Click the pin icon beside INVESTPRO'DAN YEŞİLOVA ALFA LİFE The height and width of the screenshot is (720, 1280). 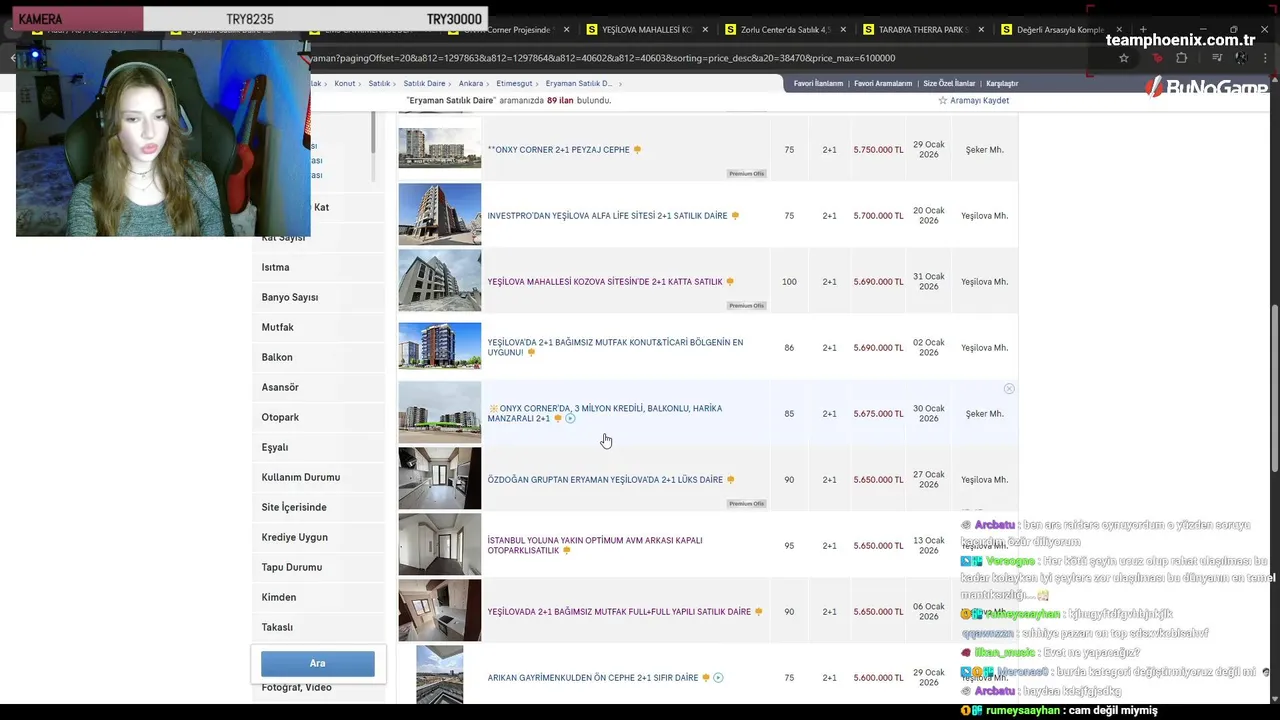(735, 216)
